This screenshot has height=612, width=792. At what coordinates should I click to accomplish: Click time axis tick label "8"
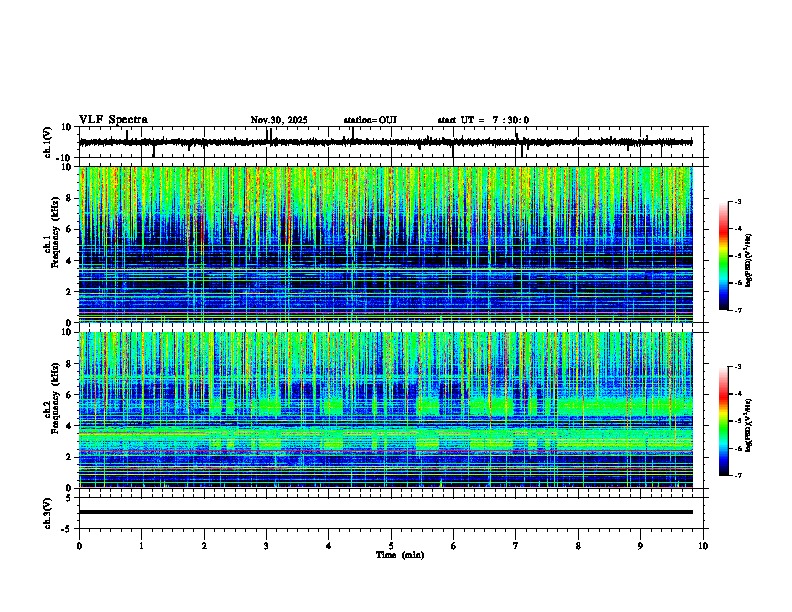pyautogui.click(x=578, y=546)
